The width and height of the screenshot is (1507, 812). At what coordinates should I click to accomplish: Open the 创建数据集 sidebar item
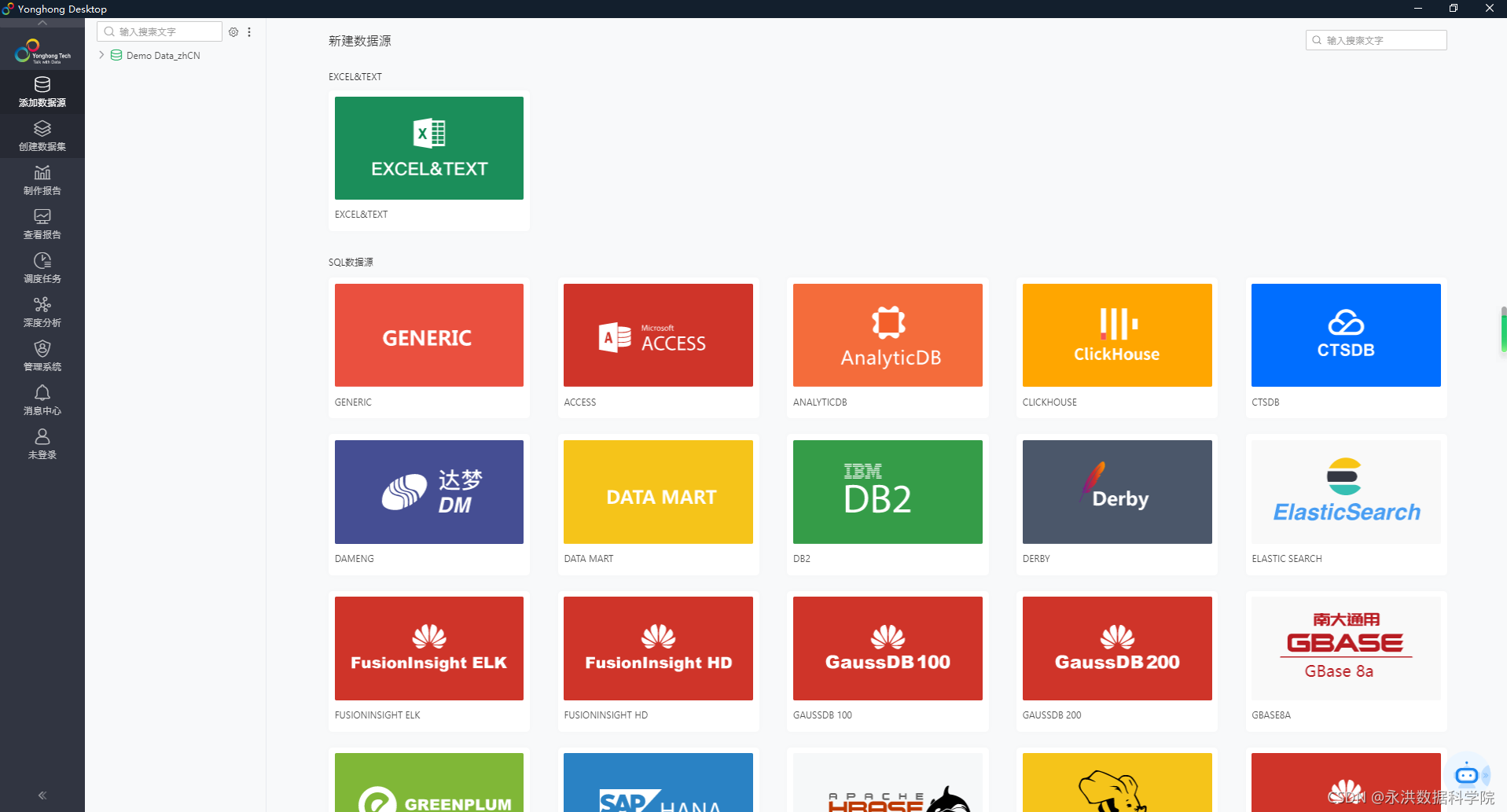coord(42,136)
